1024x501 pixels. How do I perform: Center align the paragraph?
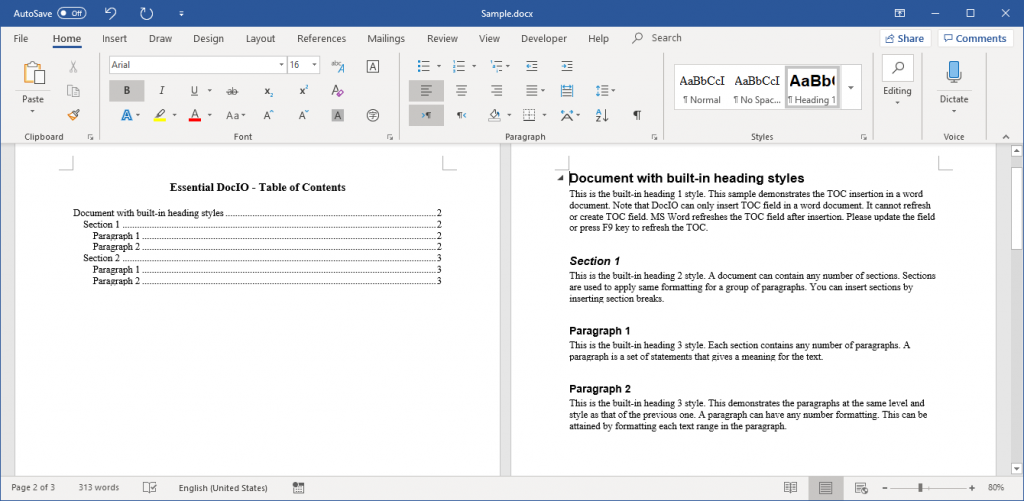(461, 91)
